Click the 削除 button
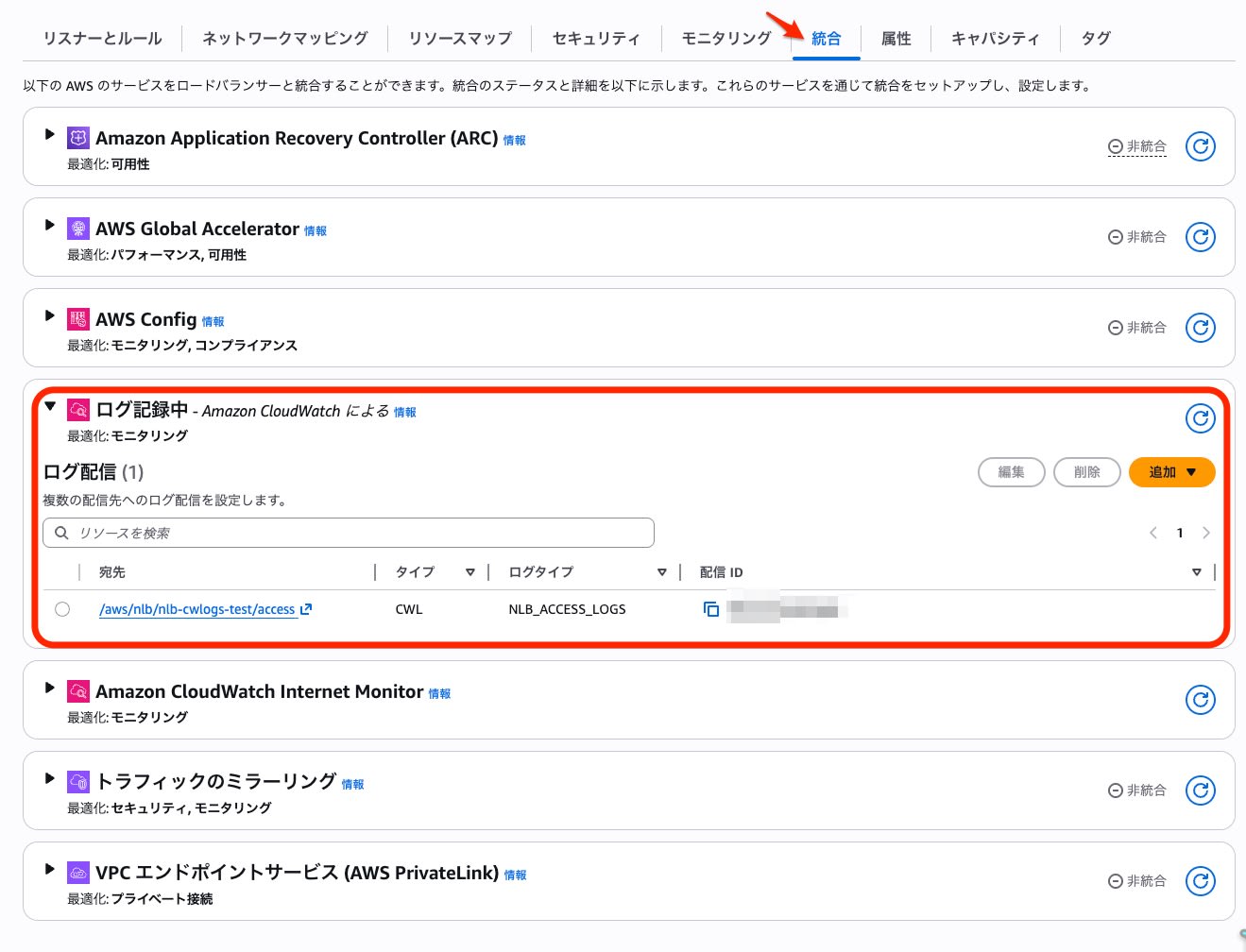The width and height of the screenshot is (1246, 952). point(1086,472)
